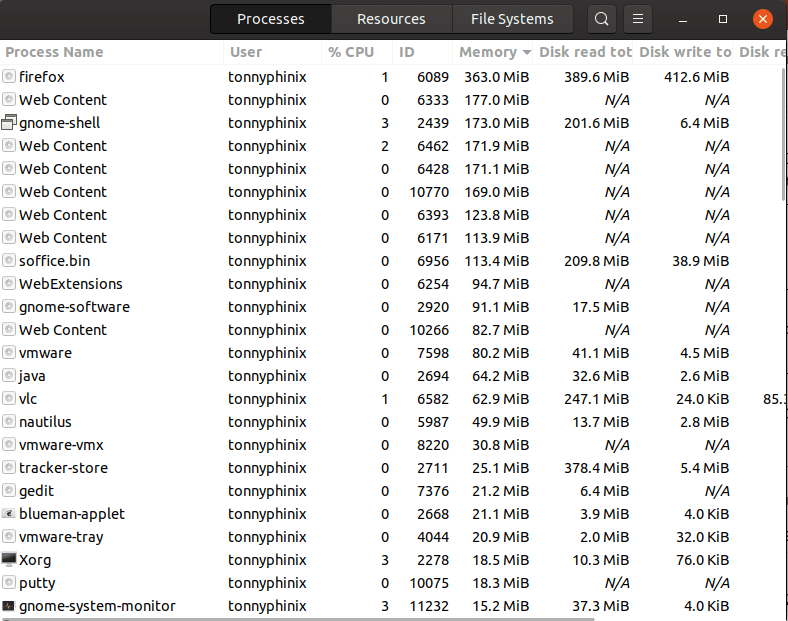Sort by Process Name column header
This screenshot has height=621, width=788.
coord(112,52)
